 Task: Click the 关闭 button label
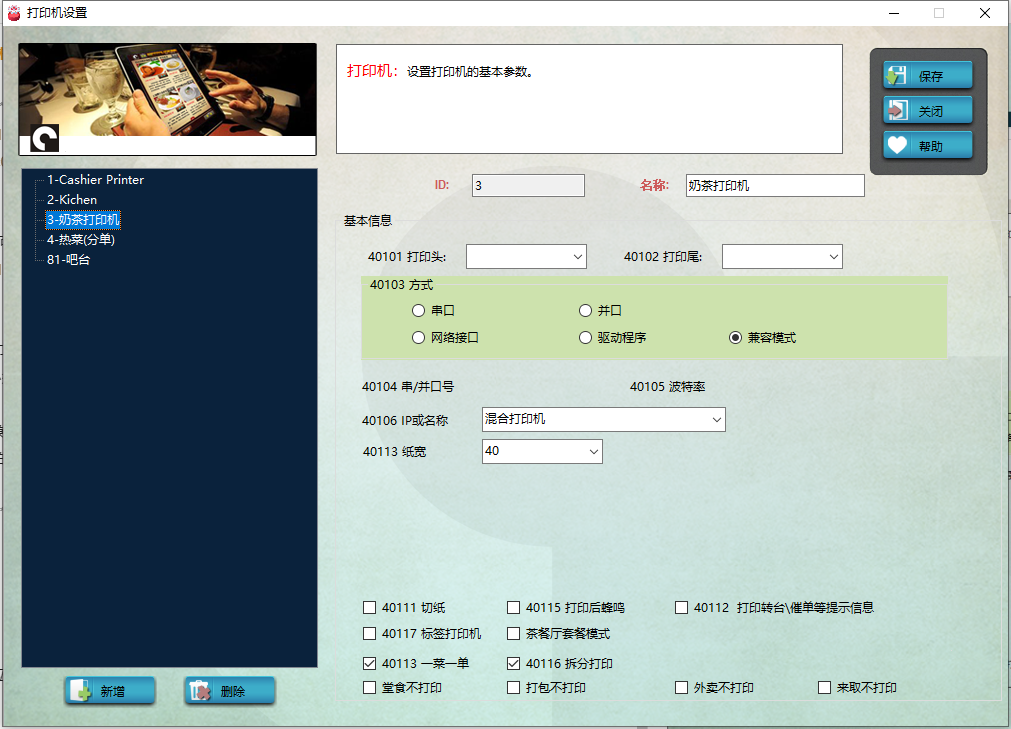pyautogui.click(x=930, y=112)
